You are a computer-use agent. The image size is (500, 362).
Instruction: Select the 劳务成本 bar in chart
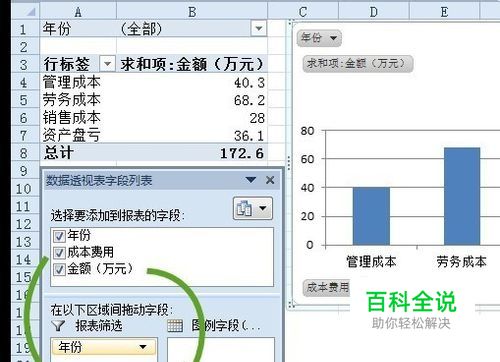pyautogui.click(x=462, y=196)
